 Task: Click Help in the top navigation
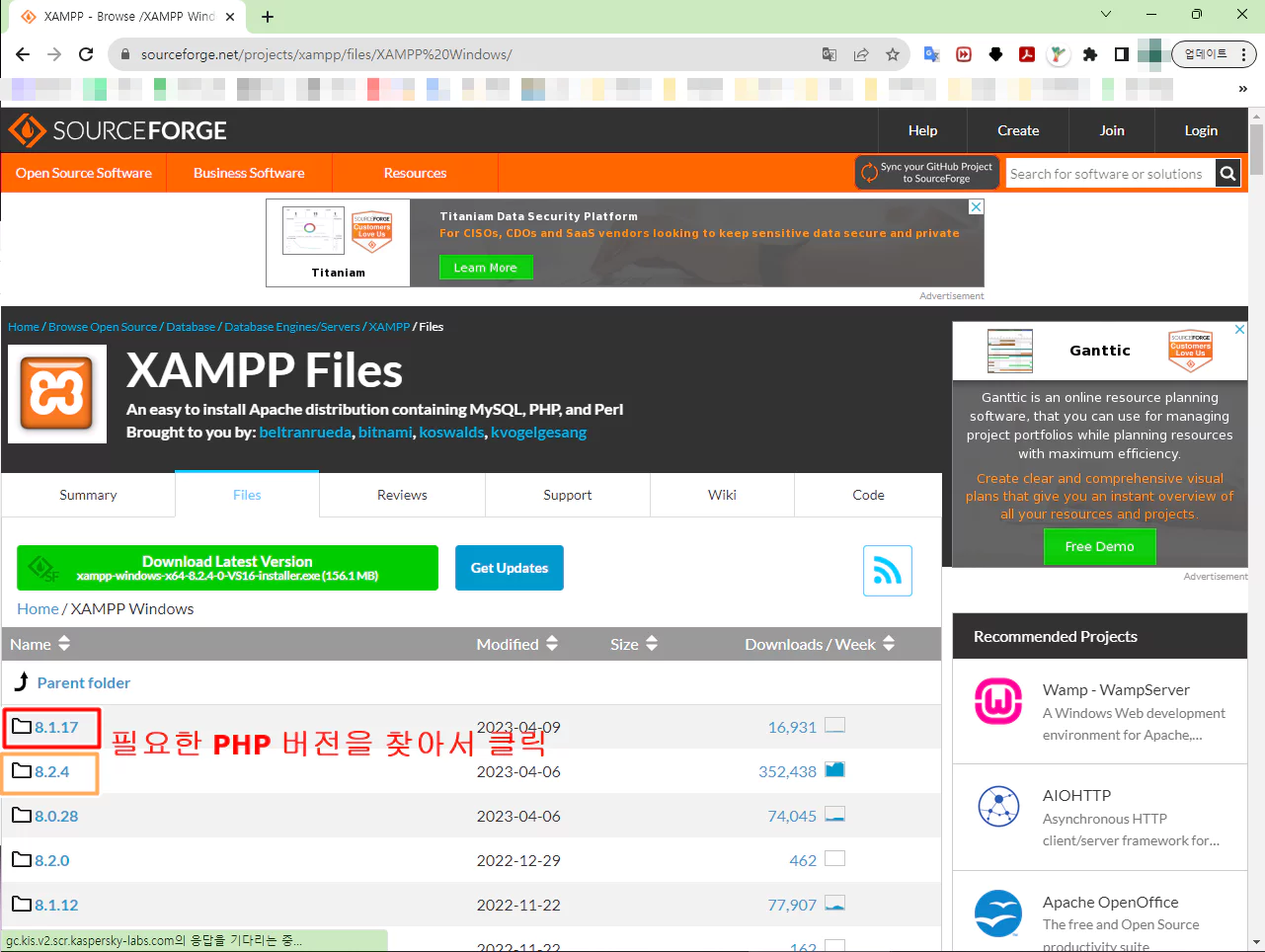point(922,130)
